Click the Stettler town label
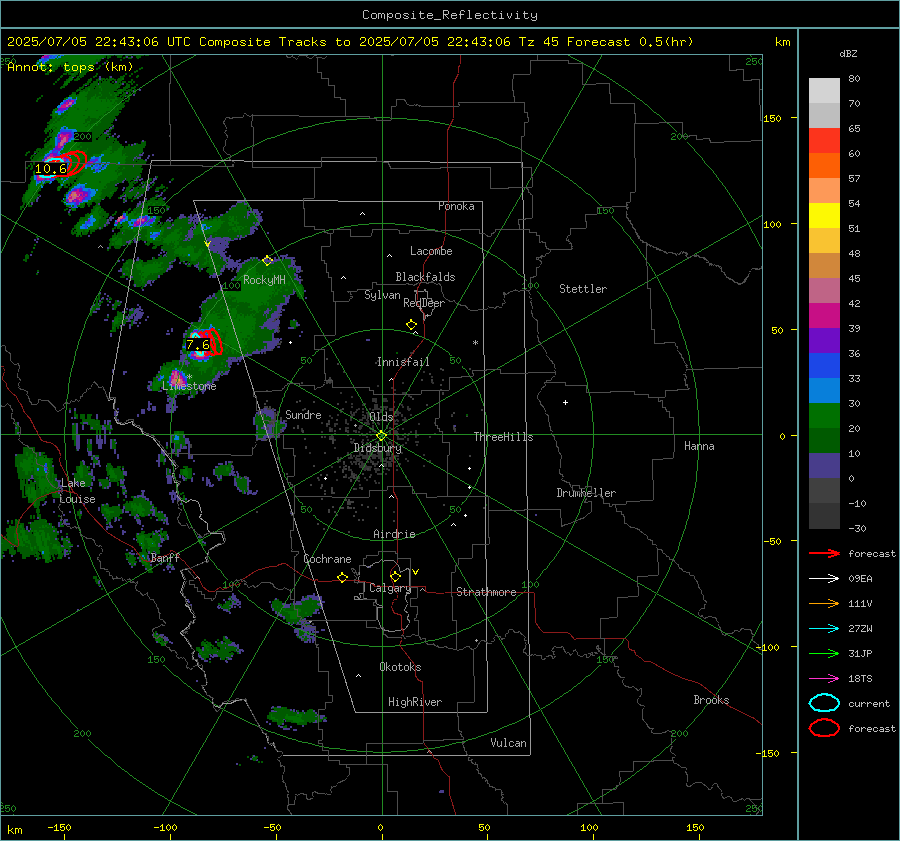Viewport: 900px width, 841px height. pyautogui.click(x=583, y=289)
